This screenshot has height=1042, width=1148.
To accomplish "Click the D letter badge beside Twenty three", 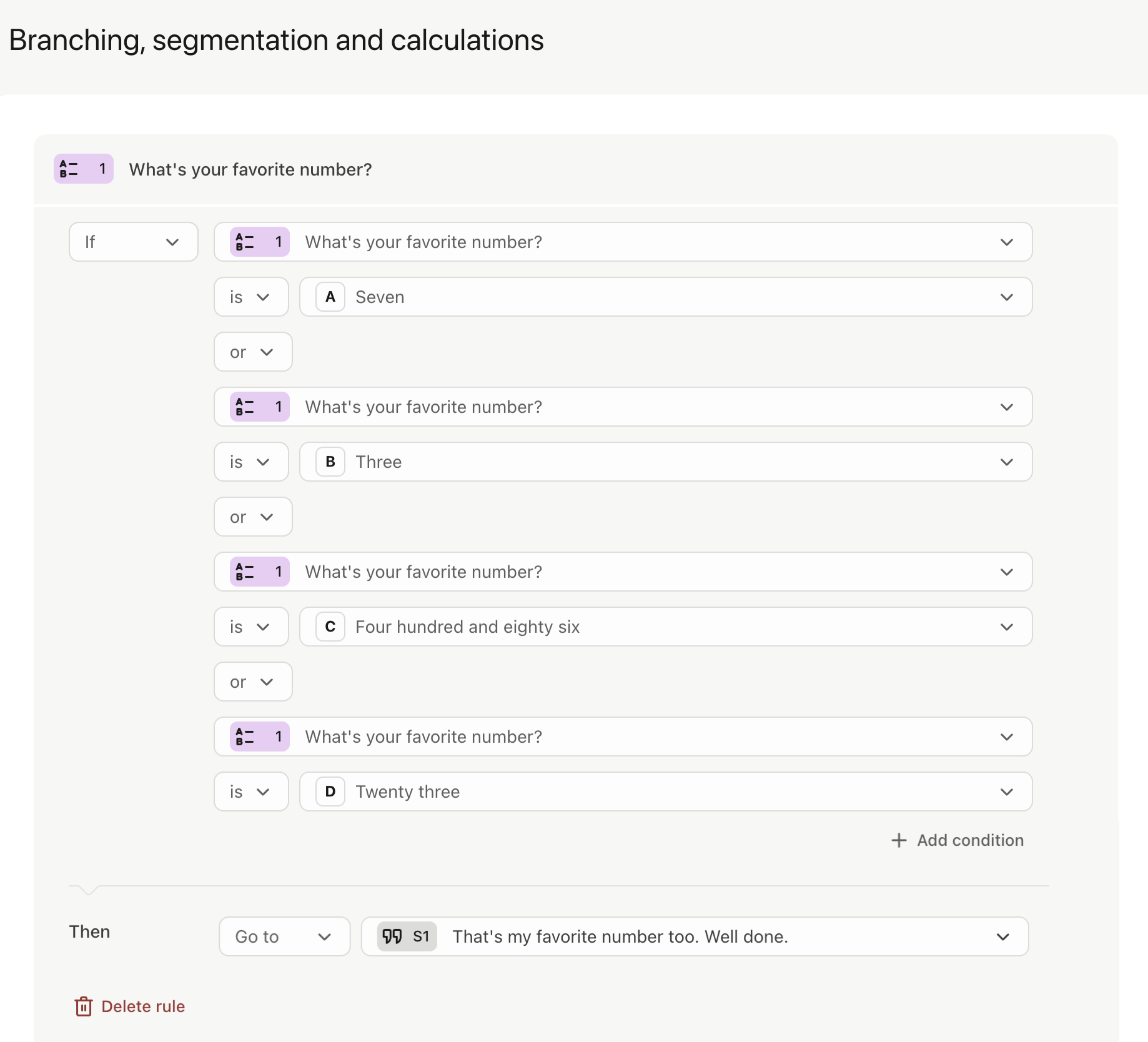I will pyautogui.click(x=330, y=791).
